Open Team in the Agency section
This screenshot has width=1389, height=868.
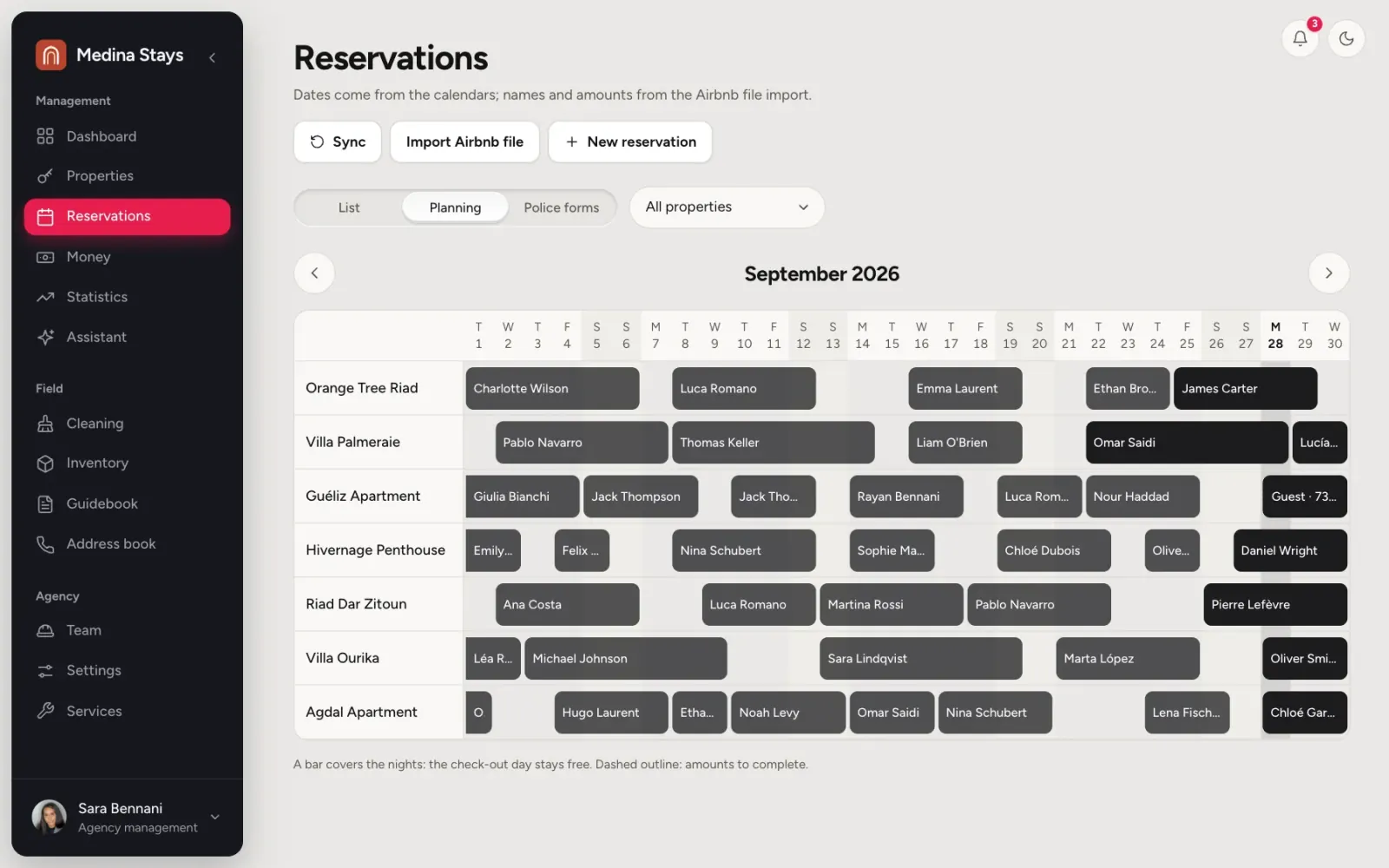(x=127, y=630)
